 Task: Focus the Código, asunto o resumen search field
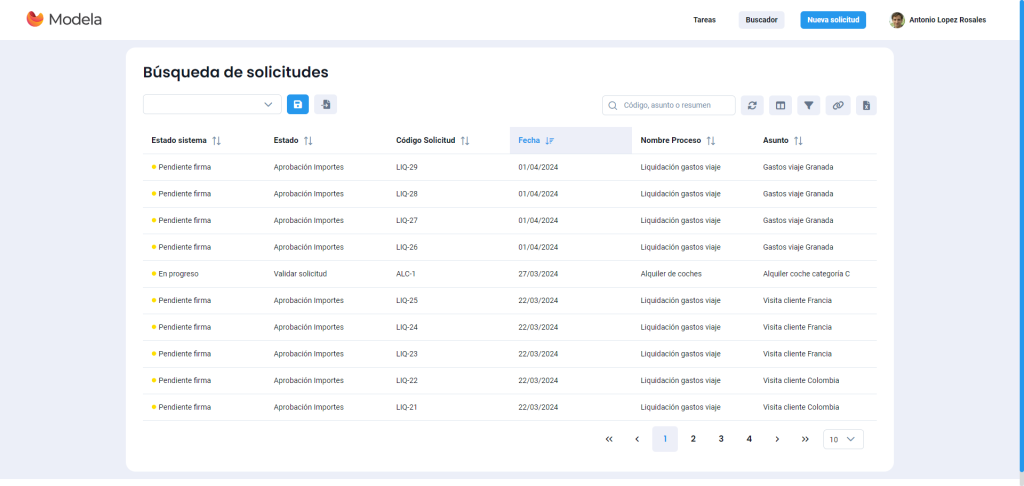[x=675, y=105]
